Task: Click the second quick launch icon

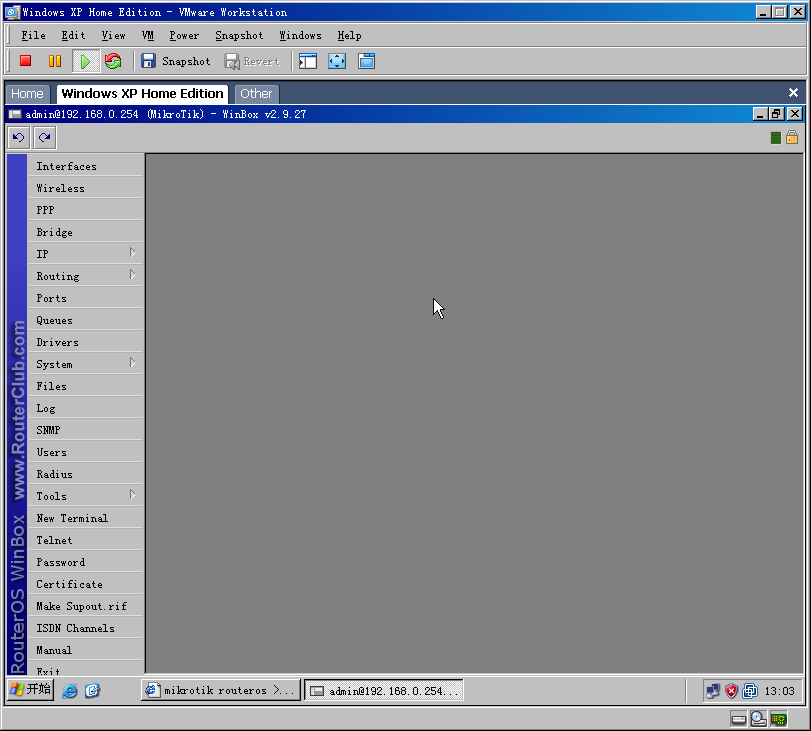Action: pyautogui.click(x=93, y=691)
